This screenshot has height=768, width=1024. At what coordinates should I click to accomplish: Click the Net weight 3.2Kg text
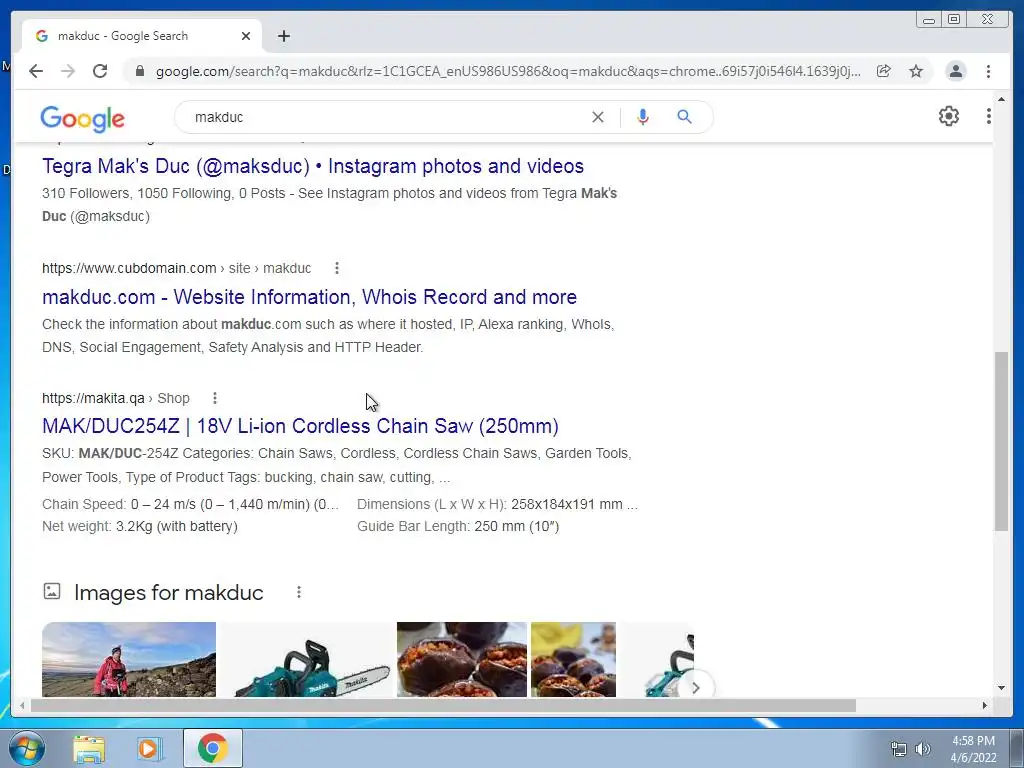pos(140,526)
